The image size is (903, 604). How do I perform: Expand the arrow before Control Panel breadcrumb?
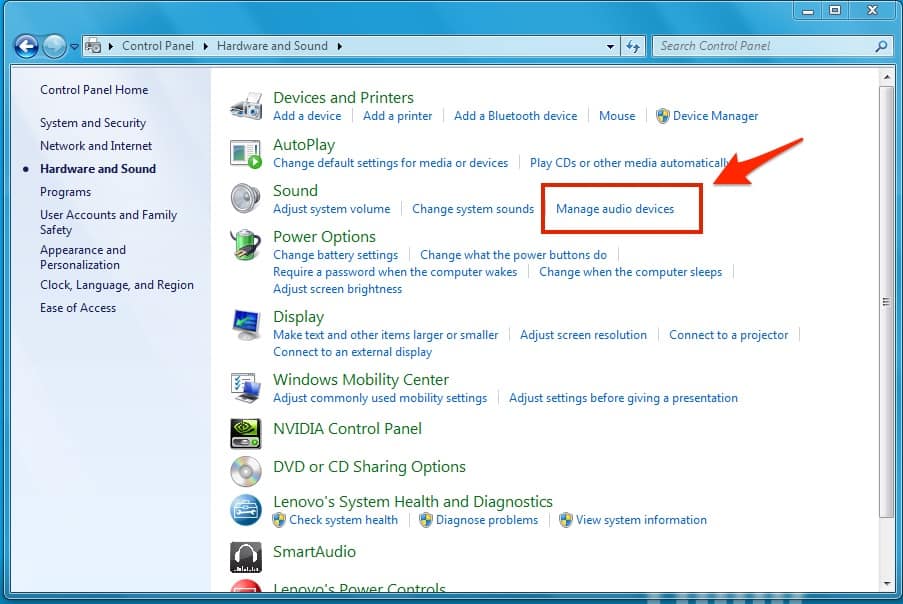point(111,46)
